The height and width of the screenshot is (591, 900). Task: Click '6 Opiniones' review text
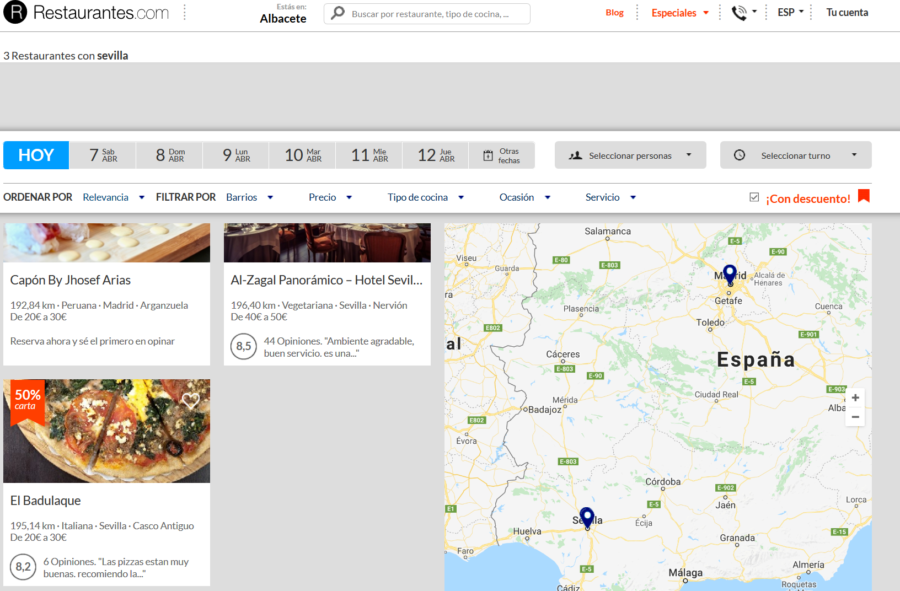pos(116,567)
